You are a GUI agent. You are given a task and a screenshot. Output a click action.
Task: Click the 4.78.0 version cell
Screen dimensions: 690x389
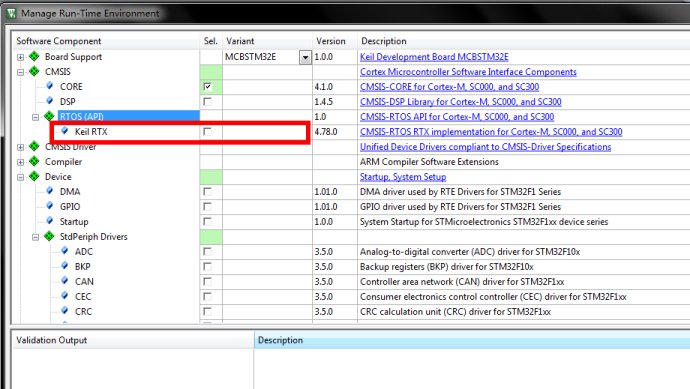(x=326, y=132)
